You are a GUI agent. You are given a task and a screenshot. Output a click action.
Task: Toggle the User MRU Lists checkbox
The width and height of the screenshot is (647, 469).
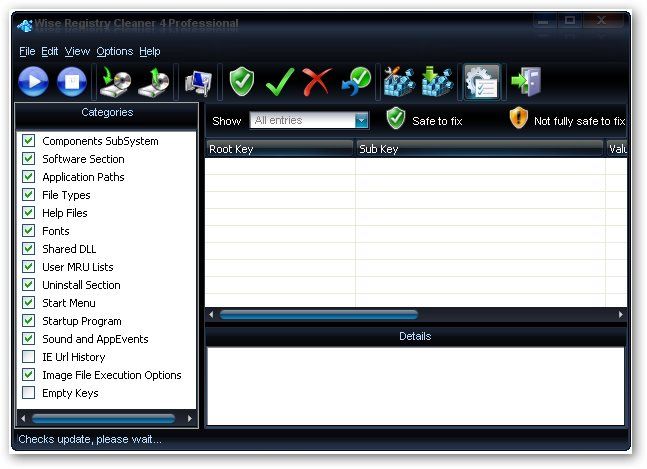pos(28,266)
